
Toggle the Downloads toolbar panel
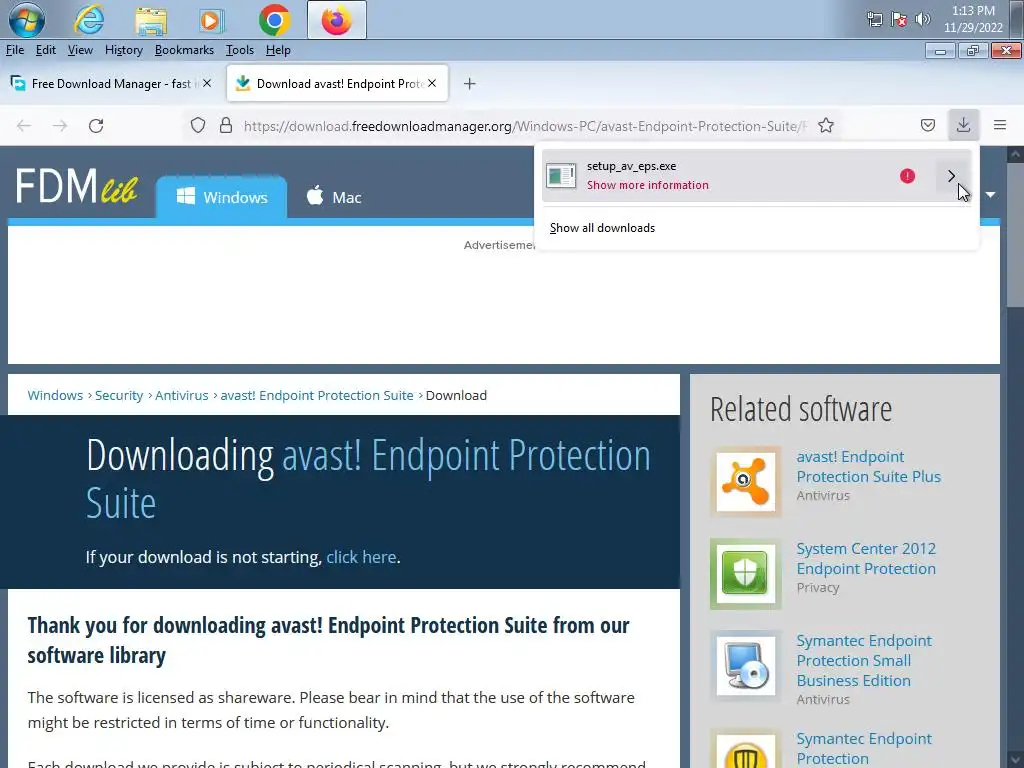(963, 125)
